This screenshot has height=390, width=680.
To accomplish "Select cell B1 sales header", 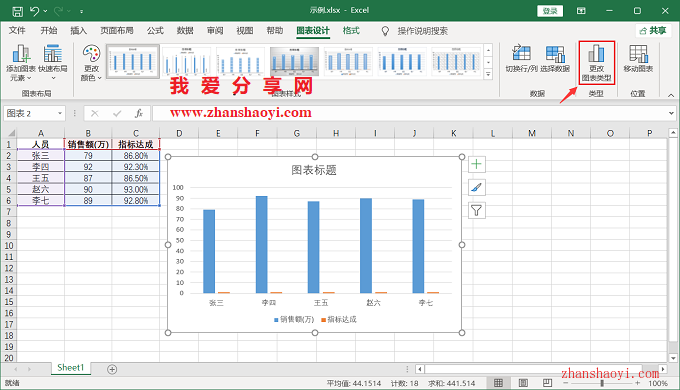I will point(88,144).
